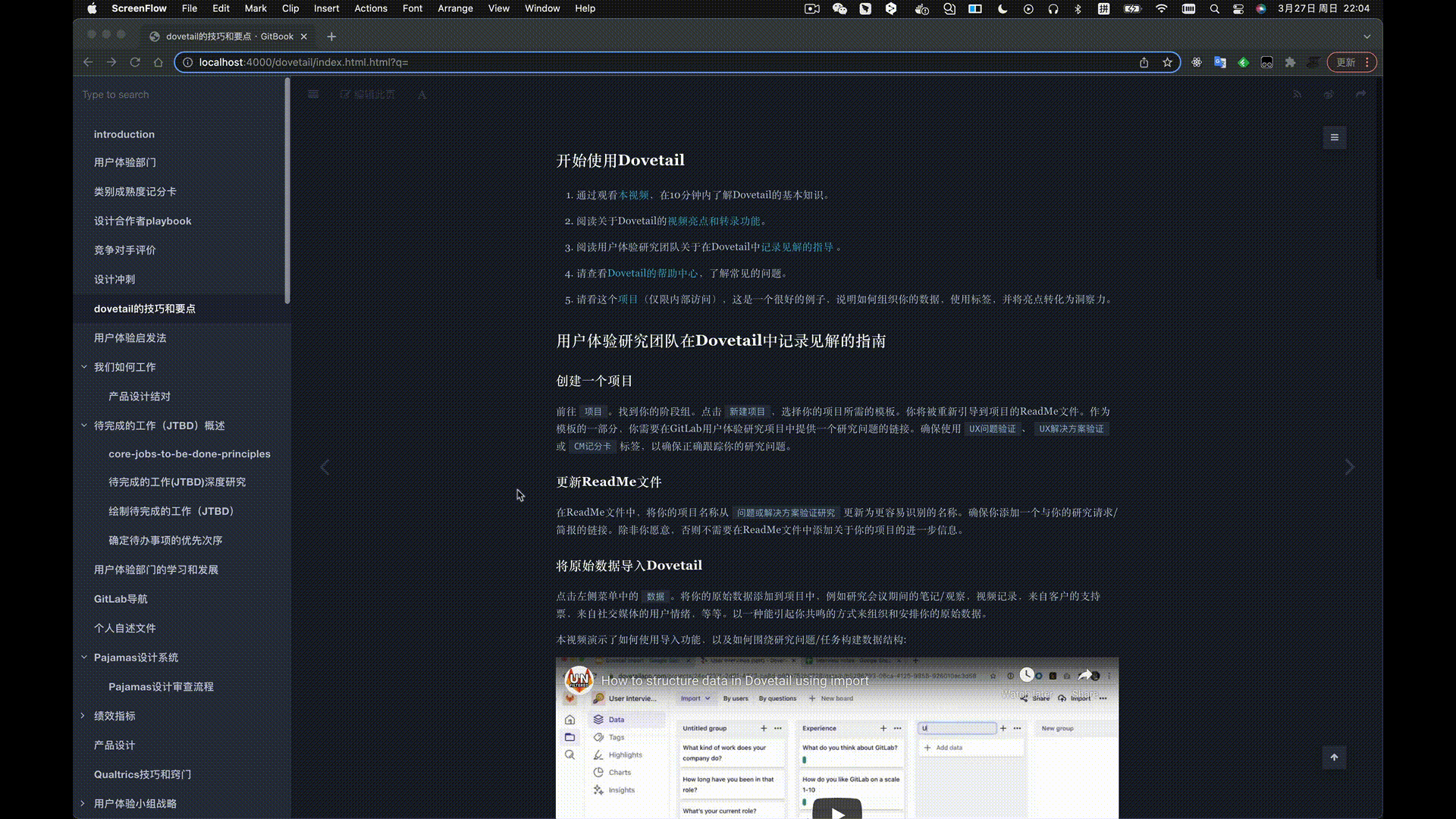Open the Extensions puzzle piece icon
The height and width of the screenshot is (819, 1456).
point(1290,62)
